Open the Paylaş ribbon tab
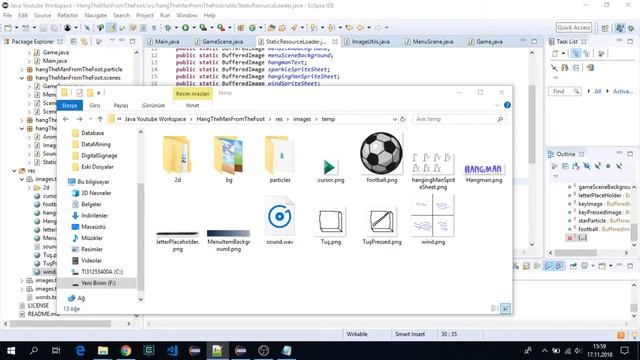Viewport: 640px width, 360px height. pyautogui.click(x=121, y=105)
